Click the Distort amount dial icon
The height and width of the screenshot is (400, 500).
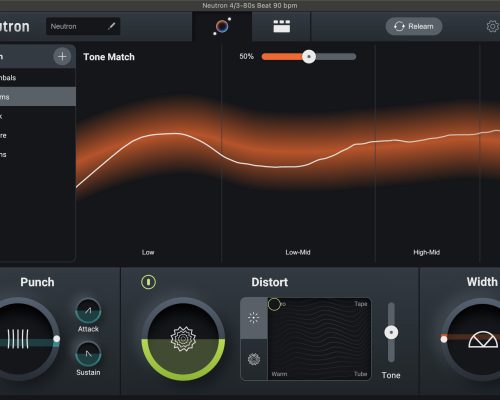click(x=183, y=339)
